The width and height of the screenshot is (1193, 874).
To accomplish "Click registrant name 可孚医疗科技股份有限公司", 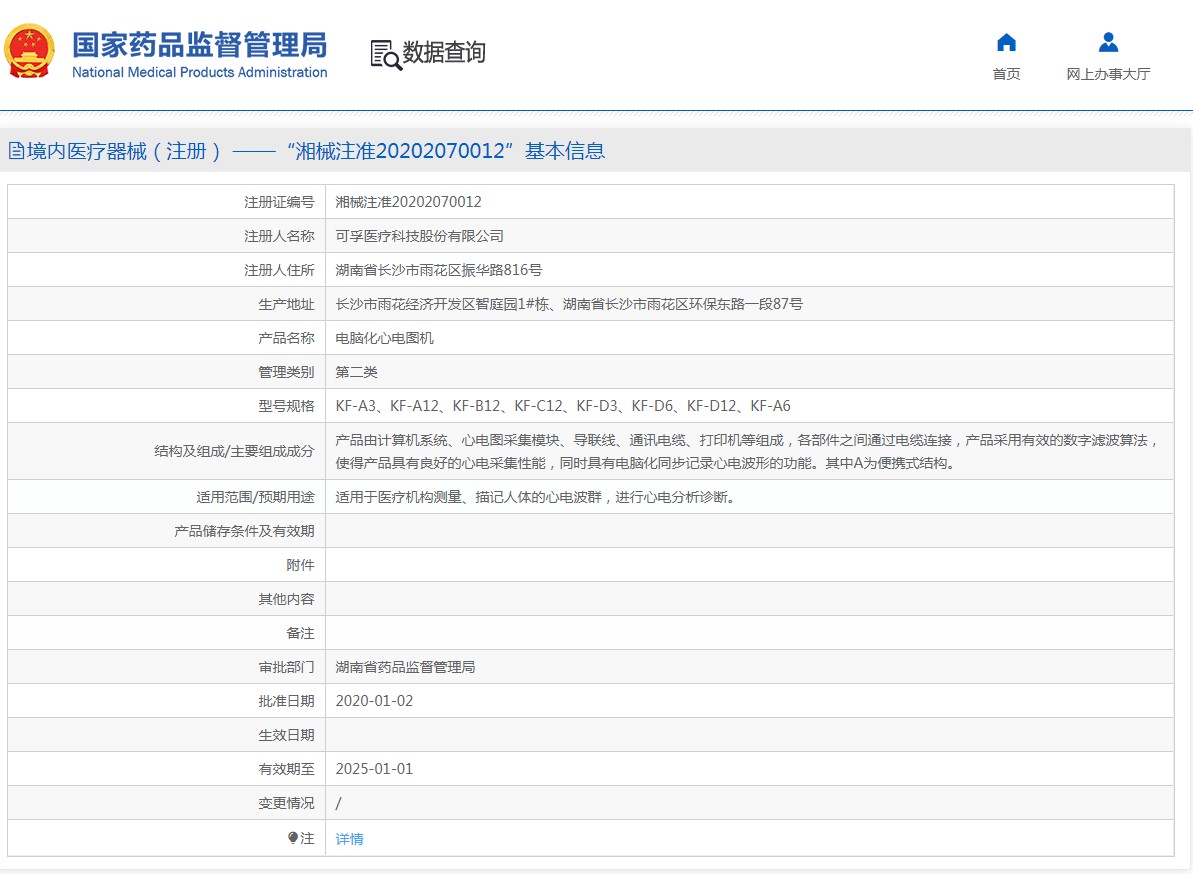I will pos(419,236).
